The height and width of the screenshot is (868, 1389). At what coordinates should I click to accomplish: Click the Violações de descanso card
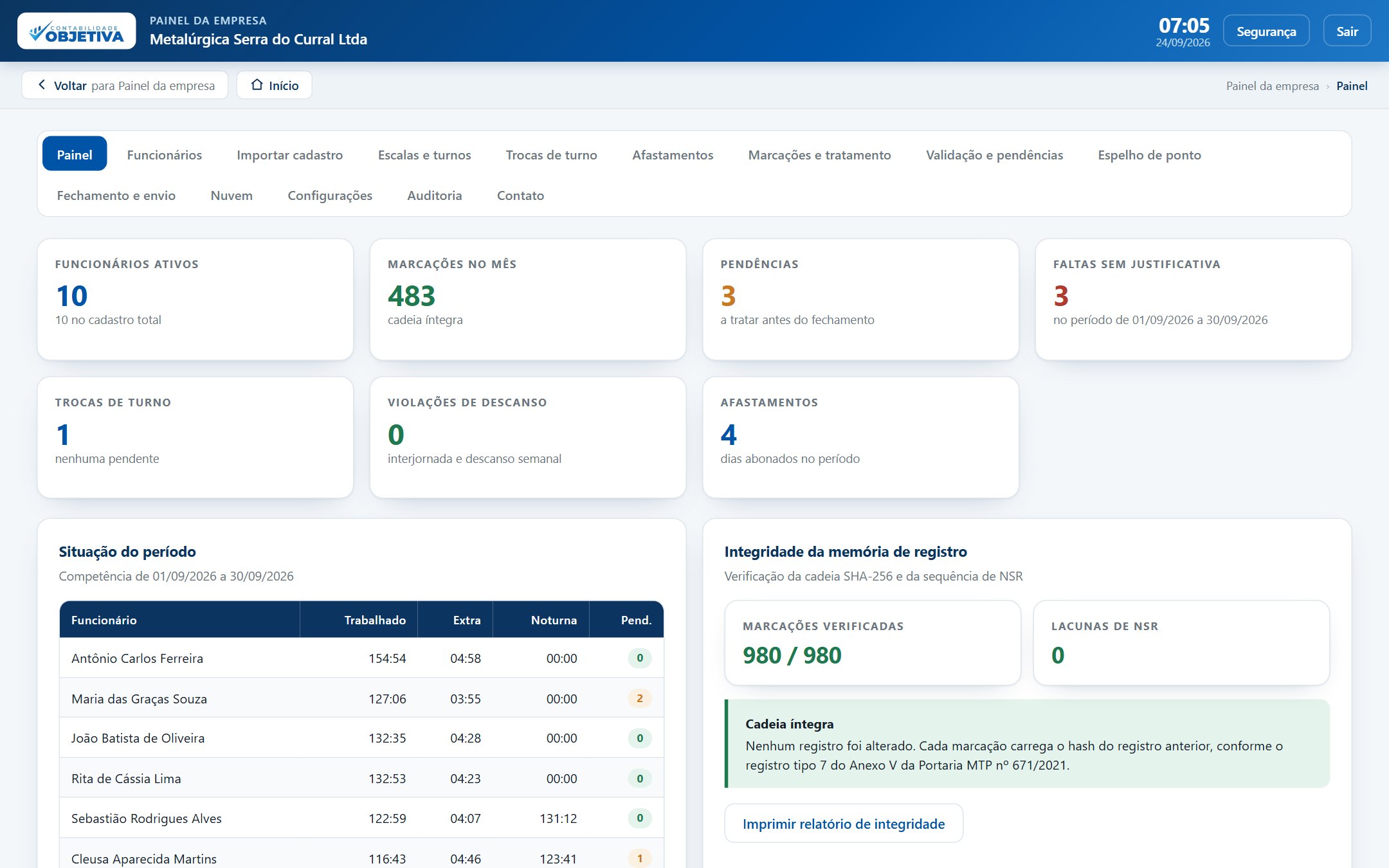point(528,437)
